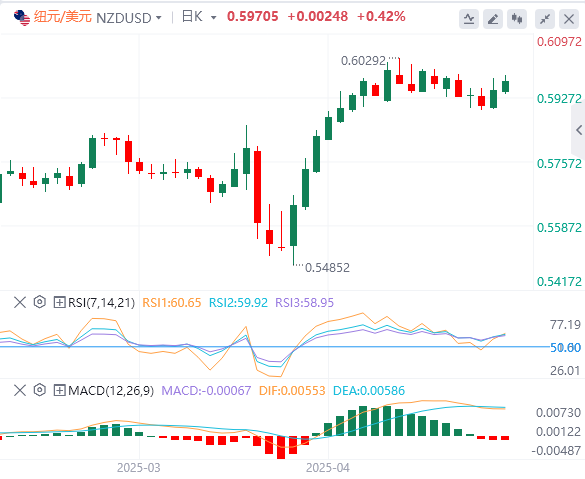Click the 0.54172 price axis label
Viewport: 585px width, 479px height.
(x=559, y=282)
